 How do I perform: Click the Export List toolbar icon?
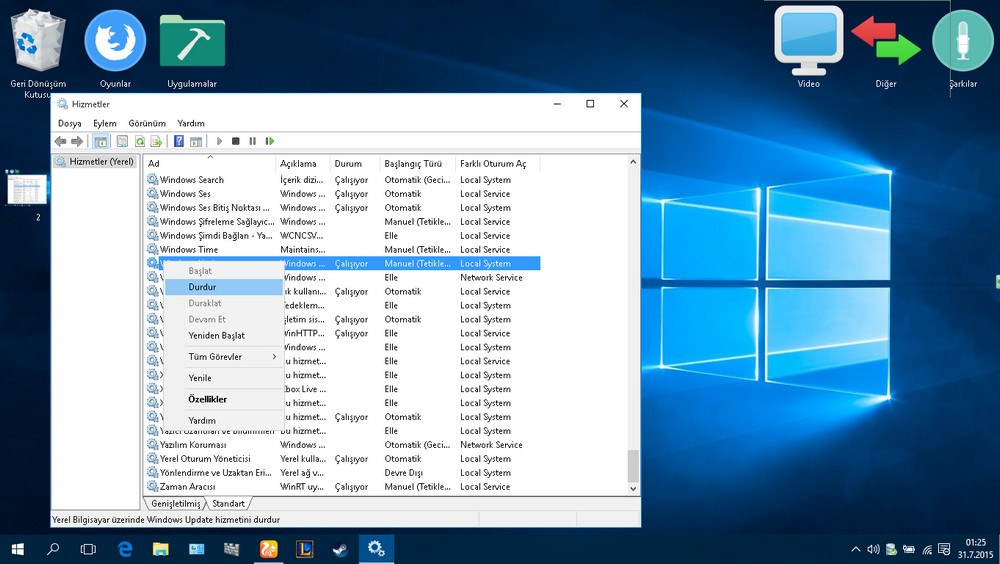pyautogui.click(x=156, y=141)
